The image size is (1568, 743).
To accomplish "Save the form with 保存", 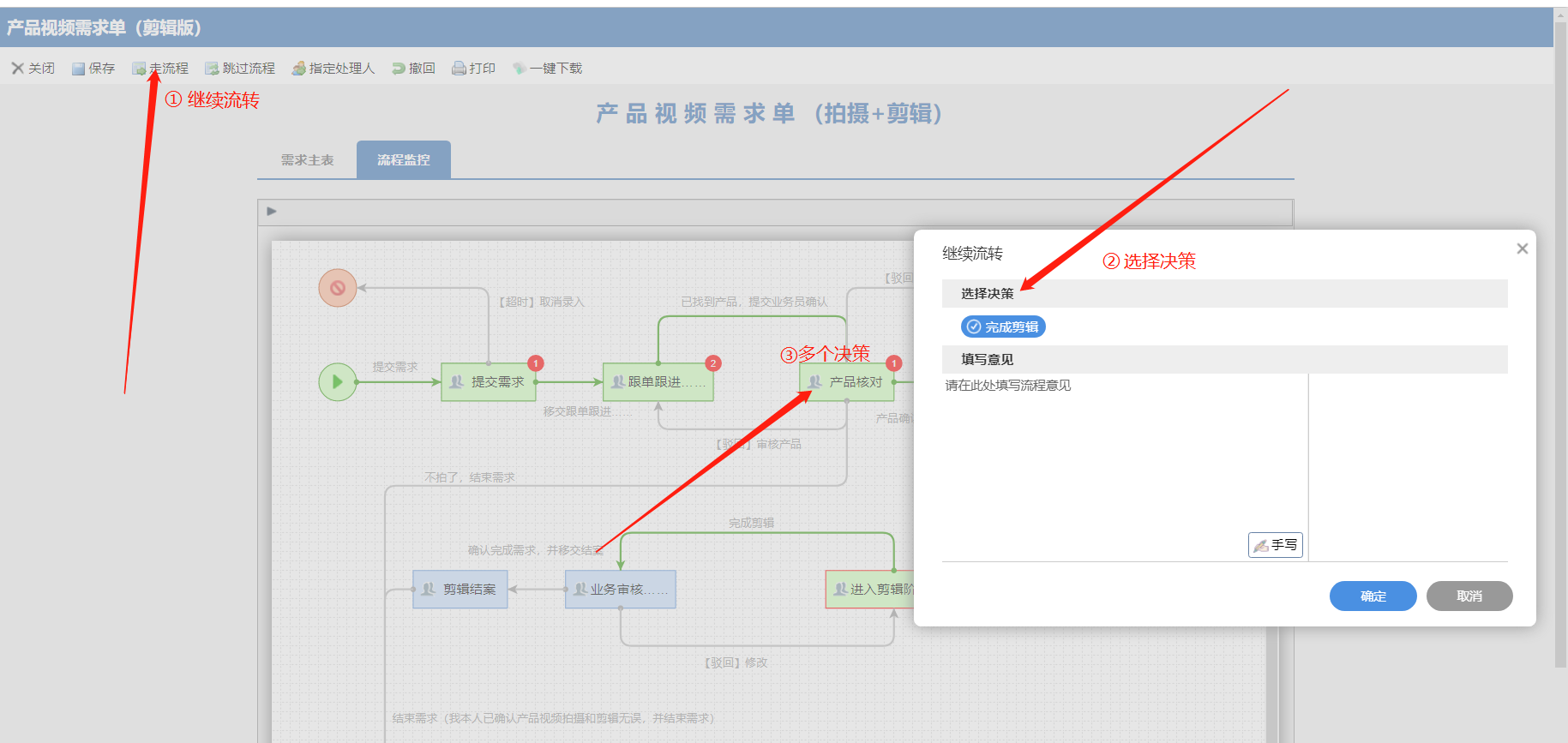I will [93, 69].
